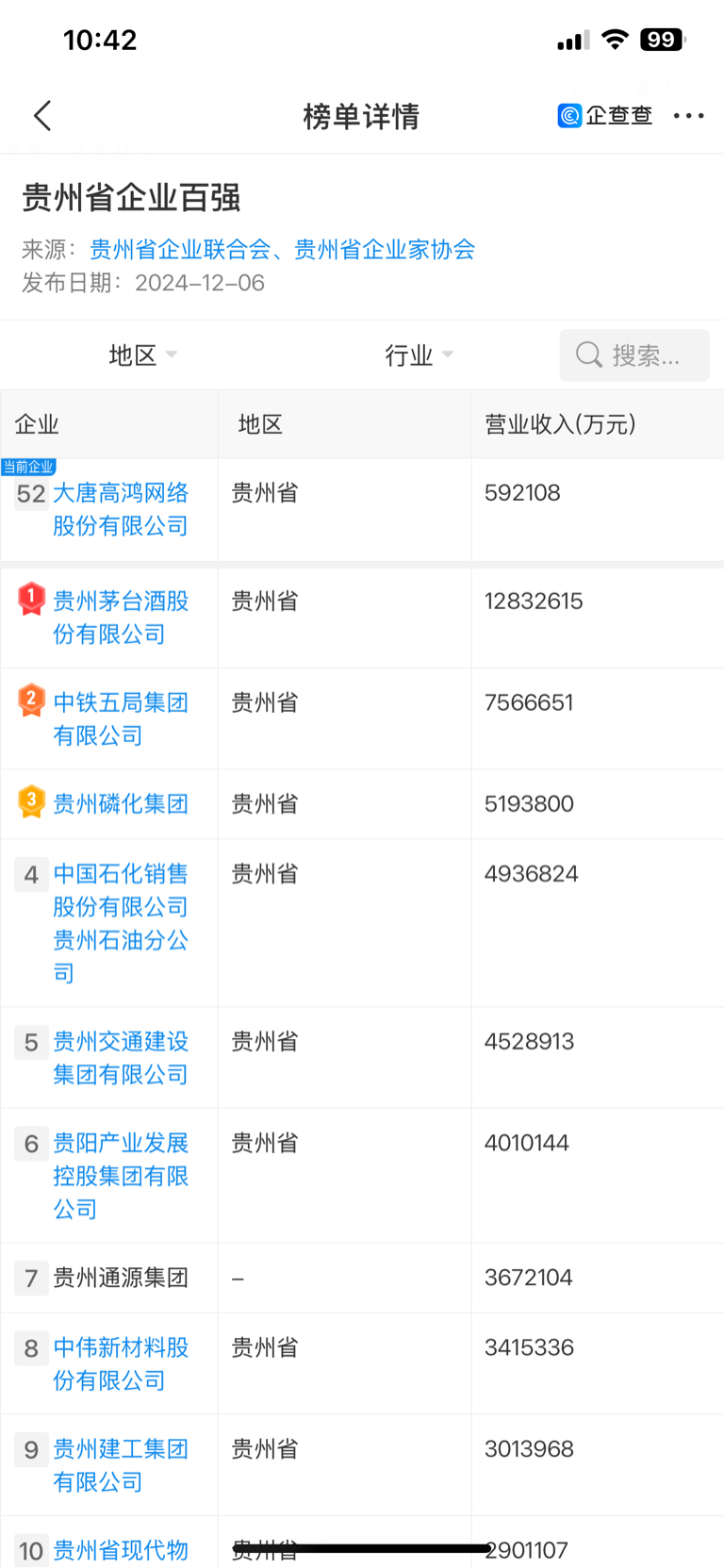Viewport: 724px width, 1568px height.
Task: Tap the 营业收入(万元) column header
Action: (x=560, y=424)
